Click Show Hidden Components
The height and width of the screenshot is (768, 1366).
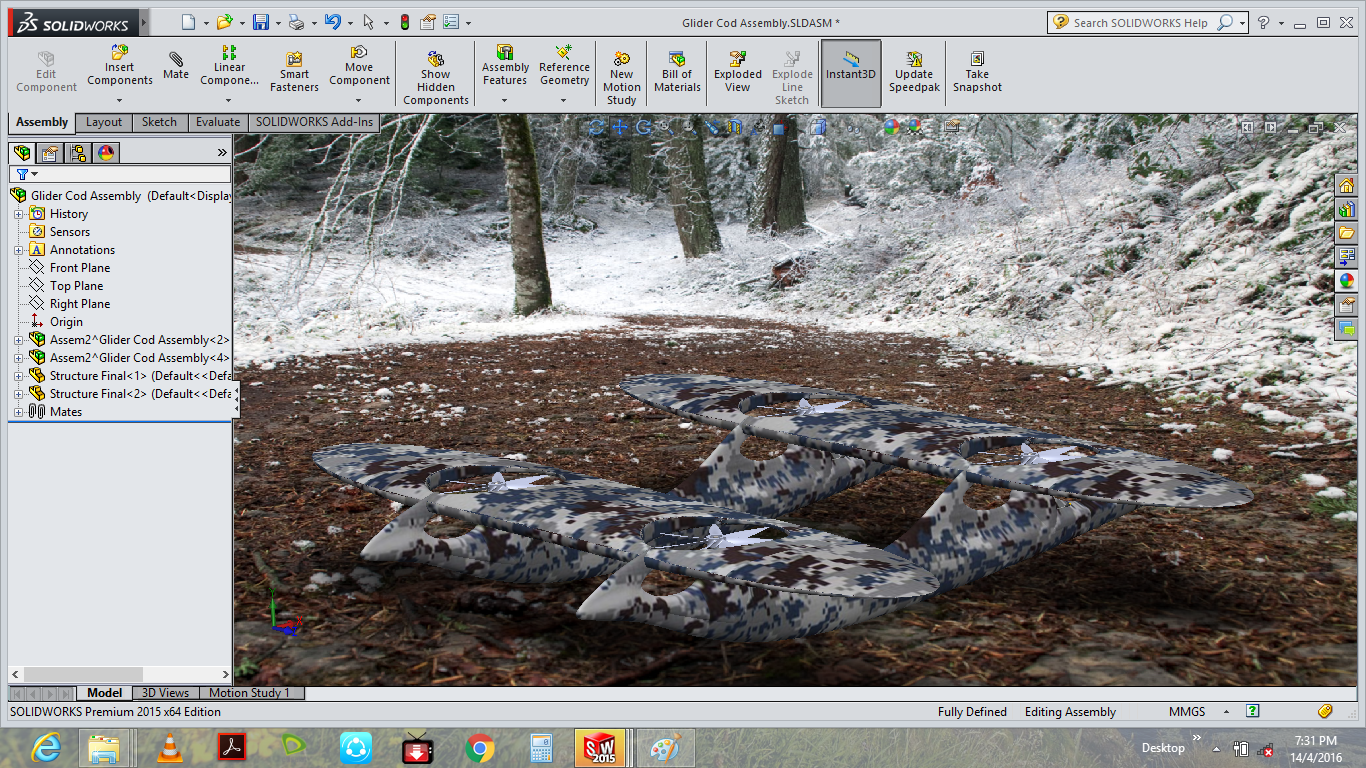pyautogui.click(x=435, y=78)
